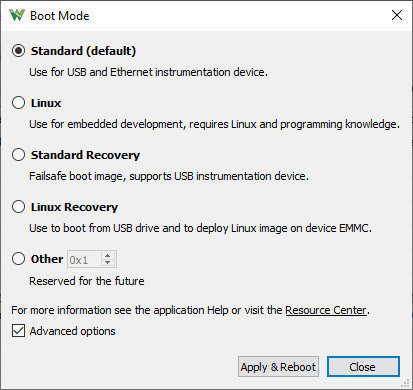
Task: Close the Boot Mode dialog with X
Action: pos(397,15)
